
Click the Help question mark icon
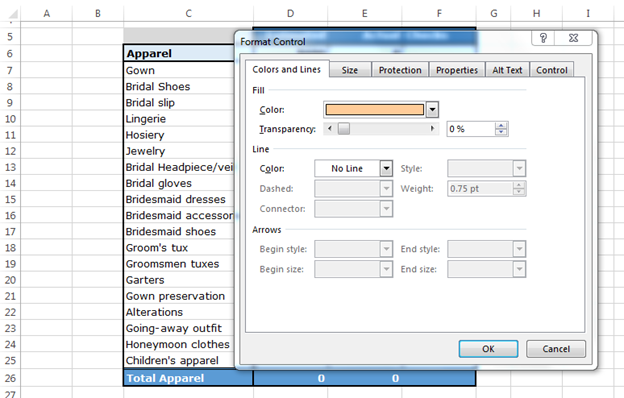[543, 38]
